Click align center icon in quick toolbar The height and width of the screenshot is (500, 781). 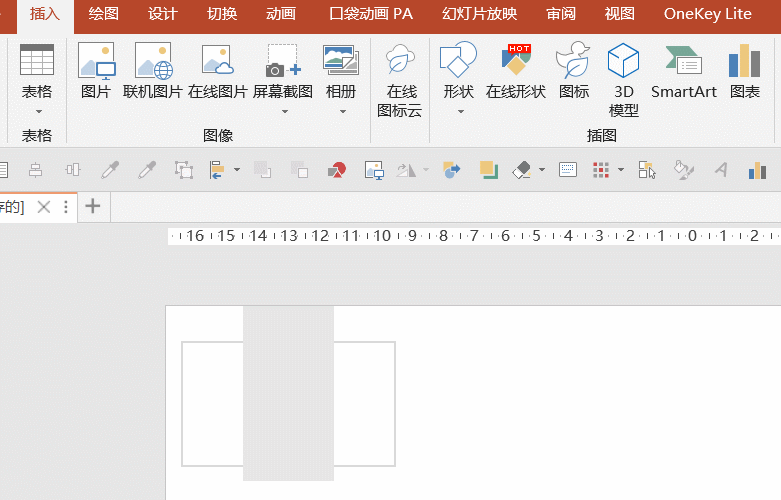[35, 170]
